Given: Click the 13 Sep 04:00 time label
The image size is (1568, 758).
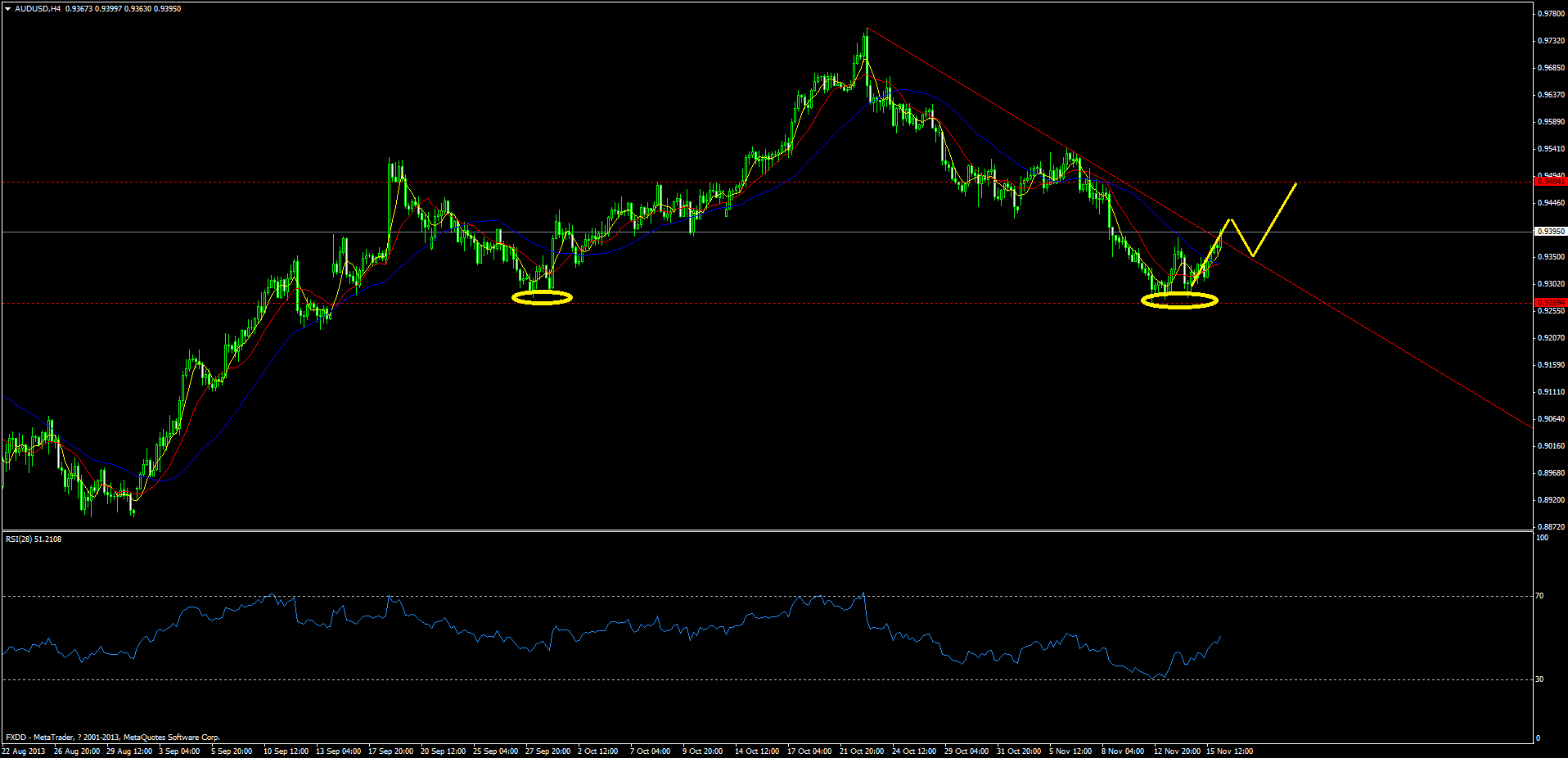Looking at the screenshot, I should click(339, 751).
